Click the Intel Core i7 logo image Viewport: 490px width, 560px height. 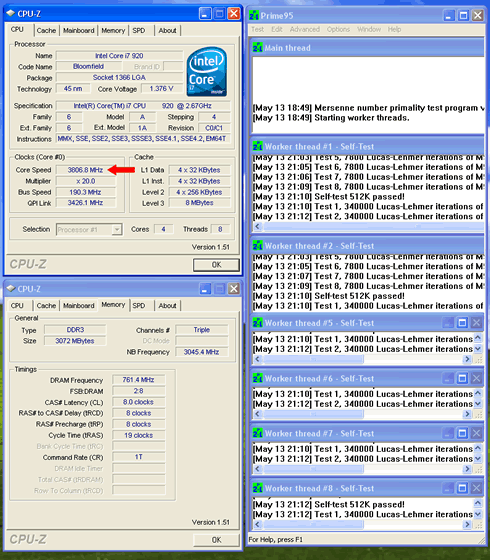[206, 71]
